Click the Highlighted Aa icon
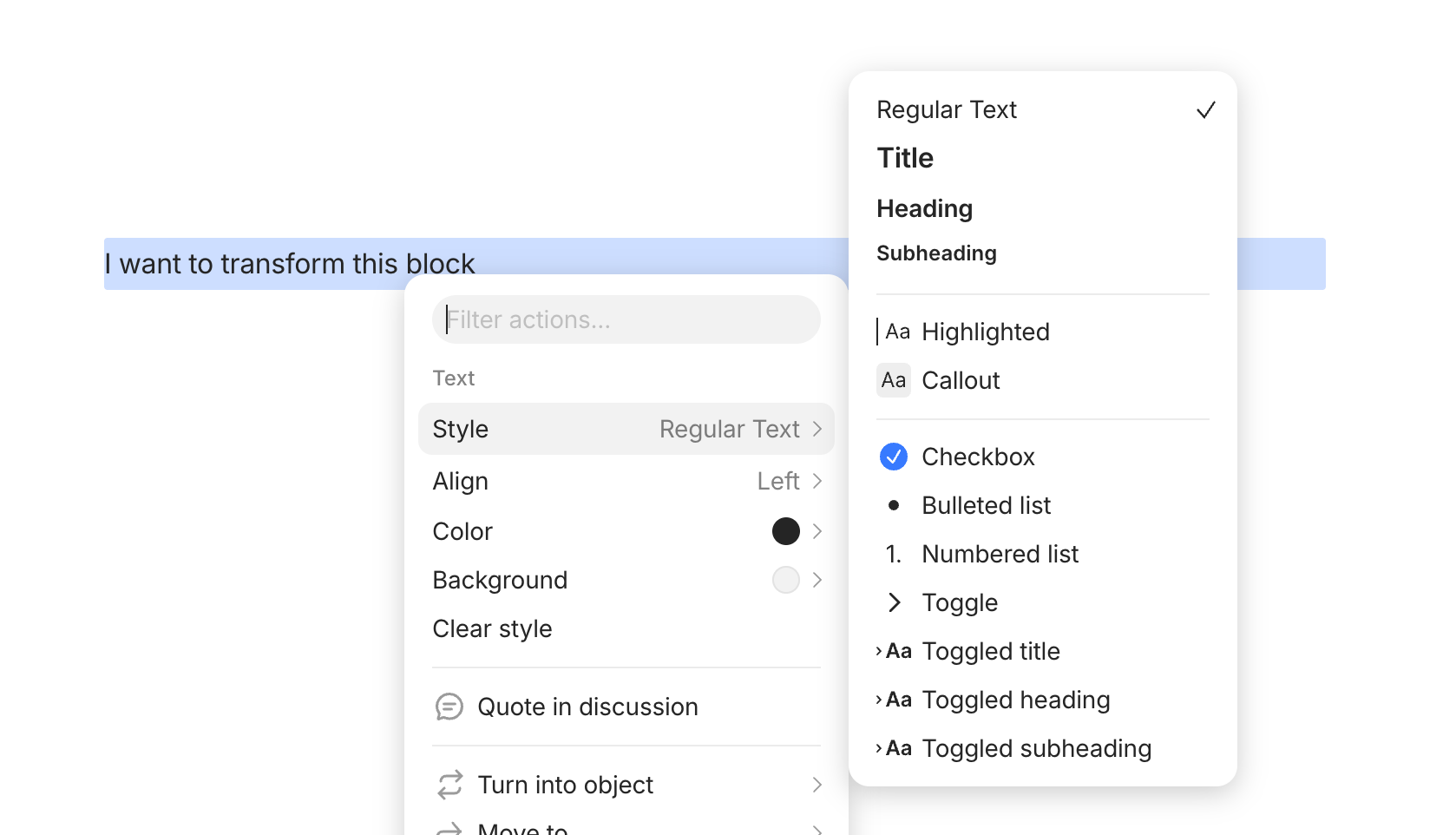Image resolution: width=1456 pixels, height=835 pixels. coord(894,332)
